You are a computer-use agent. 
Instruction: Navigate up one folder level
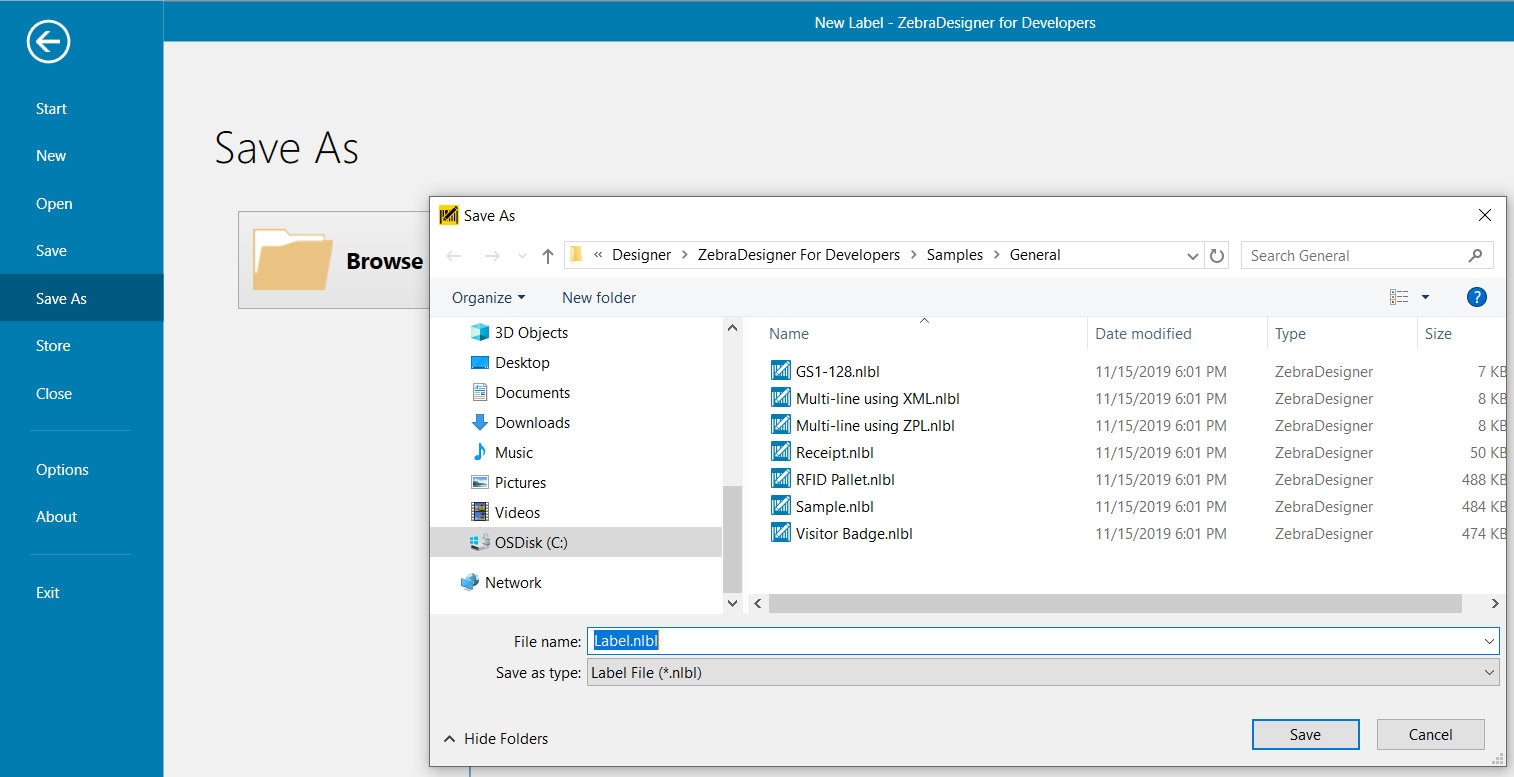point(547,255)
